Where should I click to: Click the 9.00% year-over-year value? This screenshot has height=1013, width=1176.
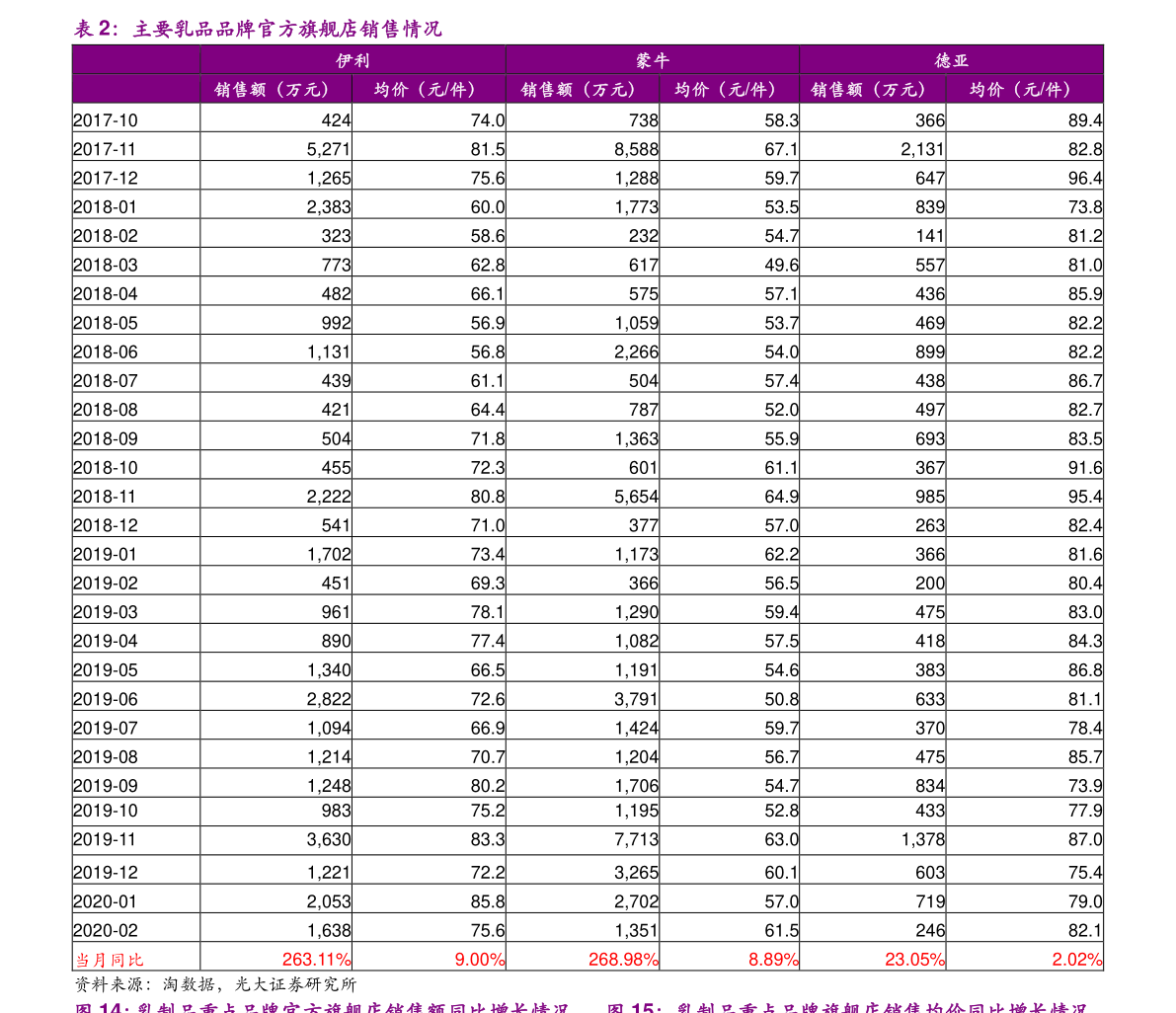(x=480, y=960)
